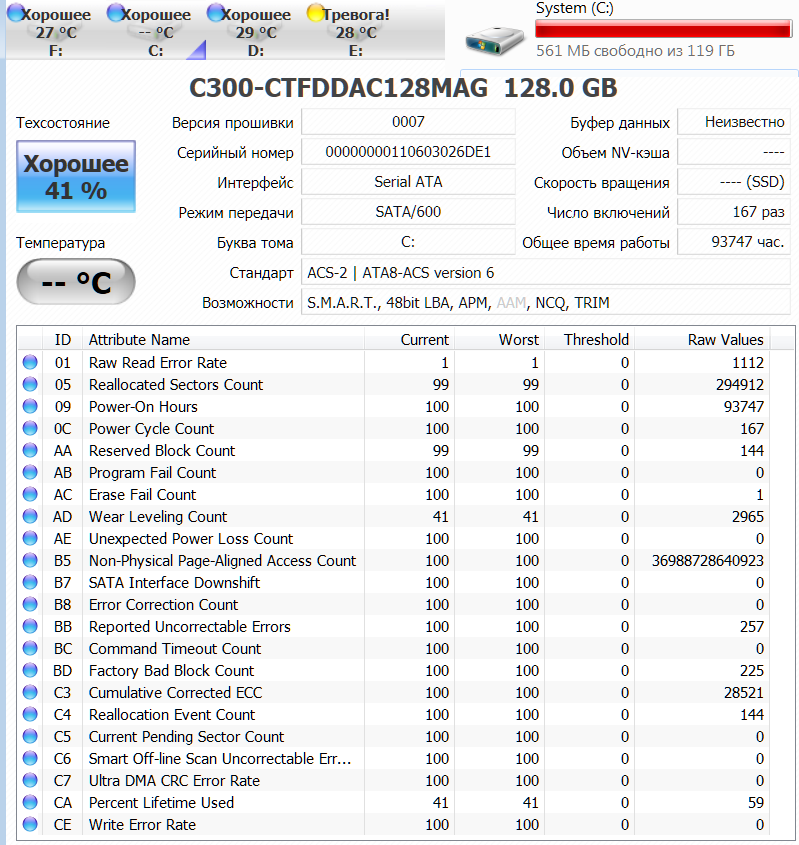Click the status icon for Wear Leveling Count
Viewport: 799px width, 845px height.
coord(30,517)
